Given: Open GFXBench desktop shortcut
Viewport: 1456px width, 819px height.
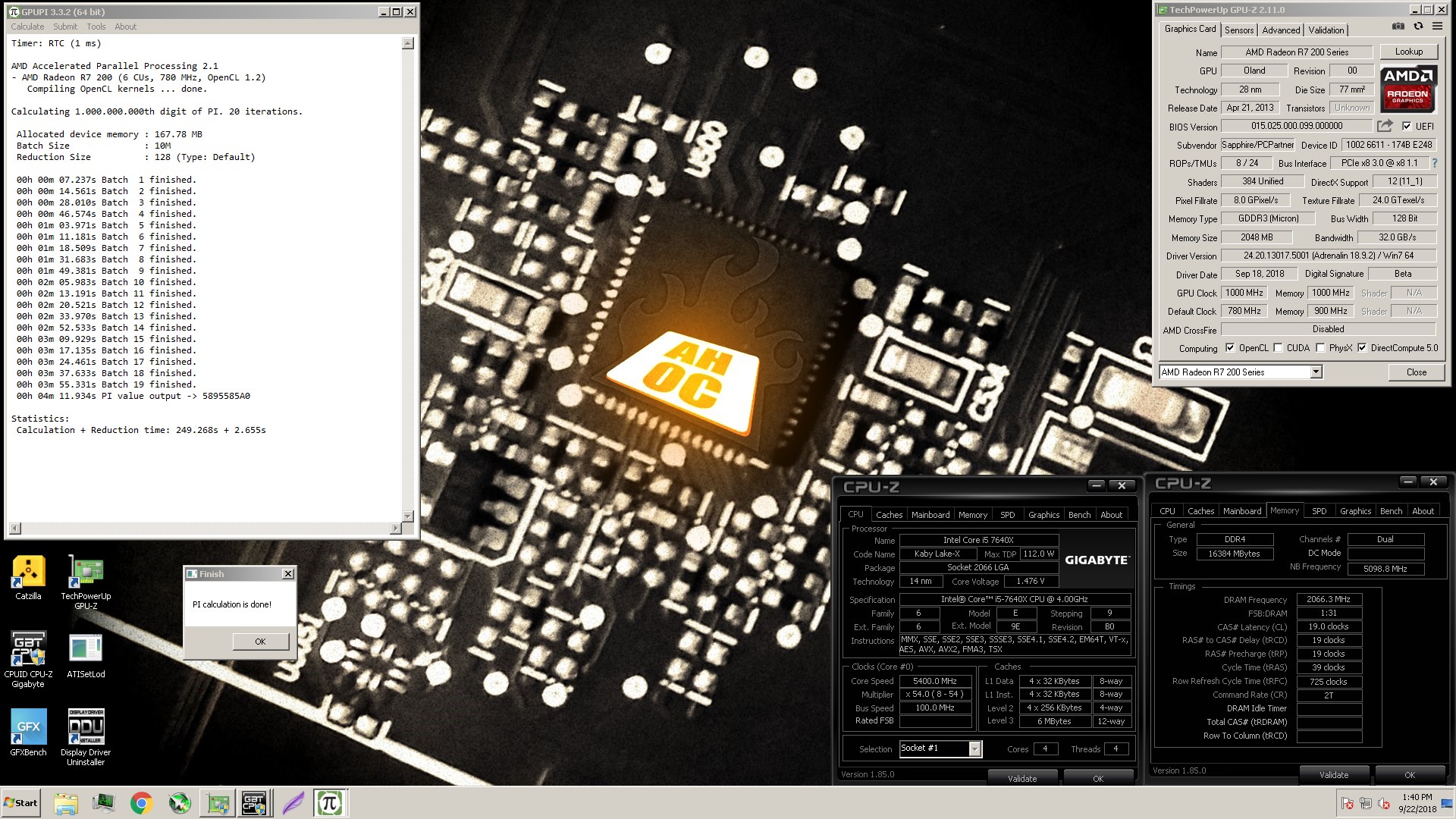Looking at the screenshot, I should pyautogui.click(x=28, y=733).
